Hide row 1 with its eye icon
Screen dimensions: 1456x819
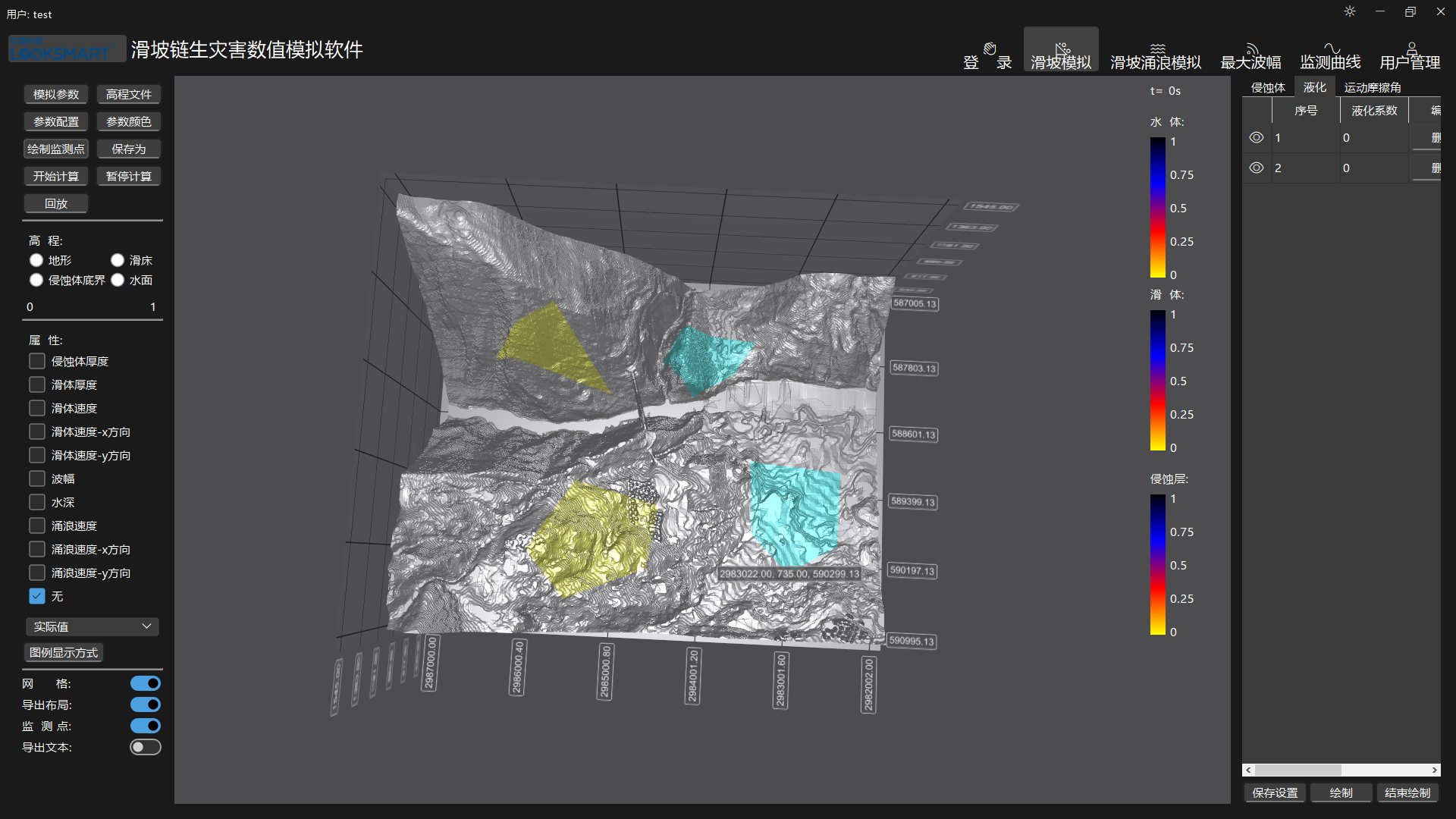click(x=1257, y=138)
